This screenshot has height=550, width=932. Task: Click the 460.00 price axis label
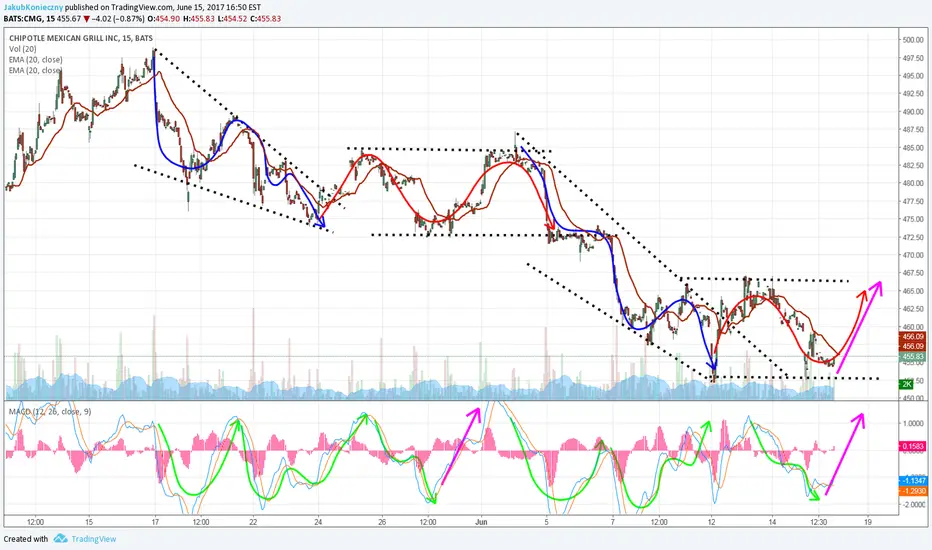point(912,327)
